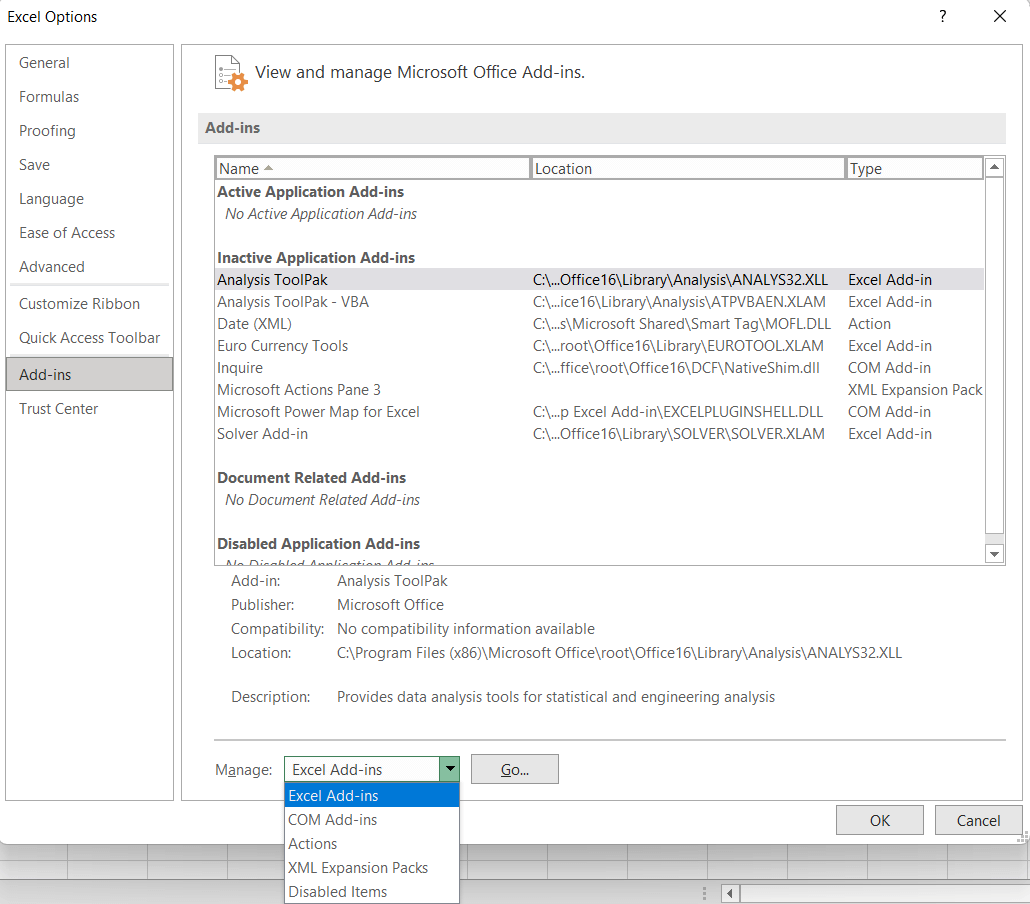The image size is (1030, 904).
Task: Switch to the Trust Center page
Action: pos(57,408)
